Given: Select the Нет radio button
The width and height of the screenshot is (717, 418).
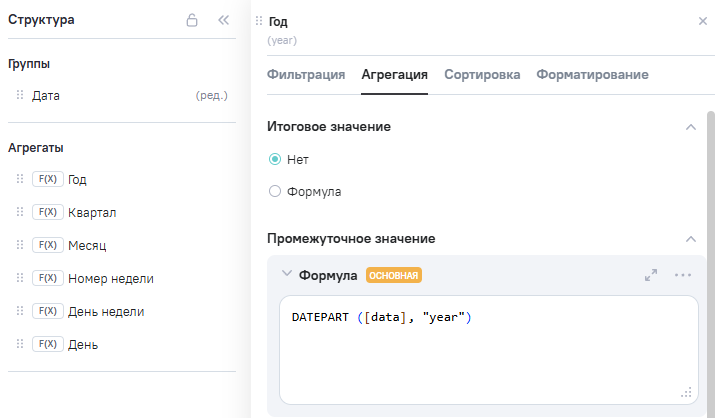Looking at the screenshot, I should tap(275, 159).
